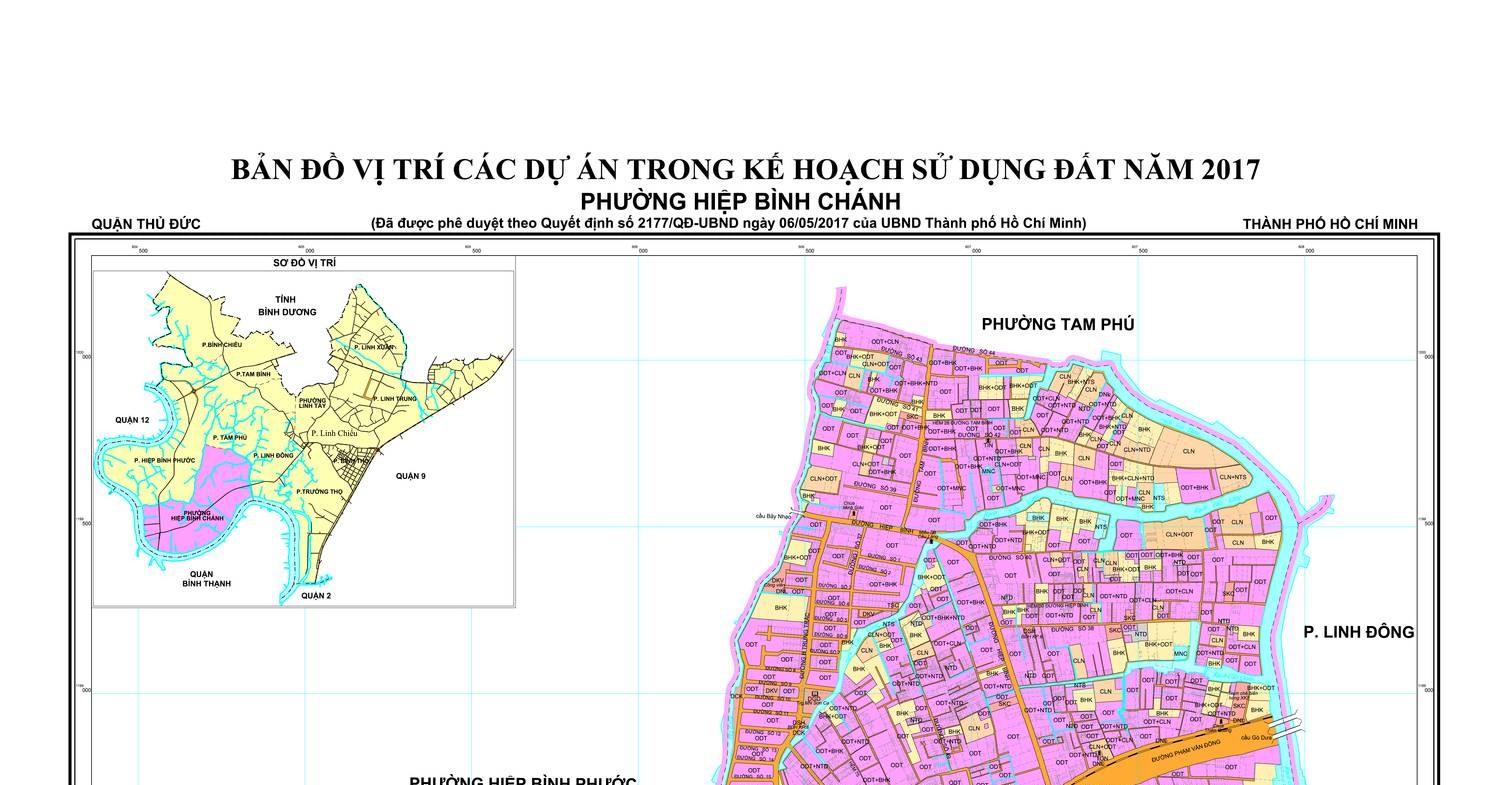
Task: Click the P. LINH ĐÔNG label on main map
Action: click(1358, 632)
